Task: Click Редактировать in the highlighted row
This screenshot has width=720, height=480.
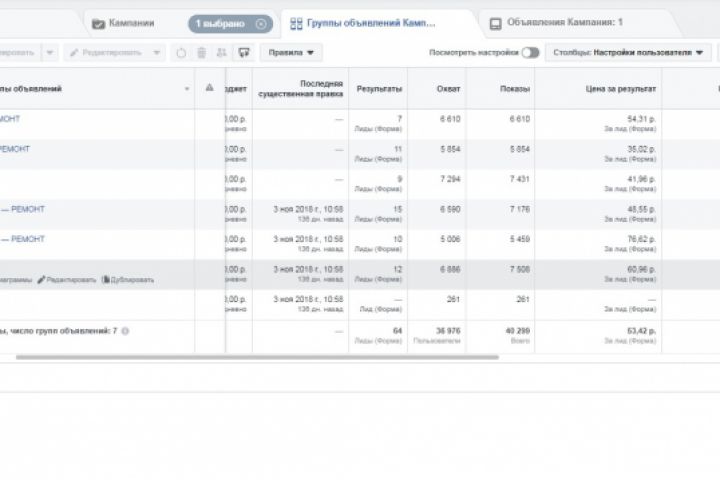Action: 67,280
